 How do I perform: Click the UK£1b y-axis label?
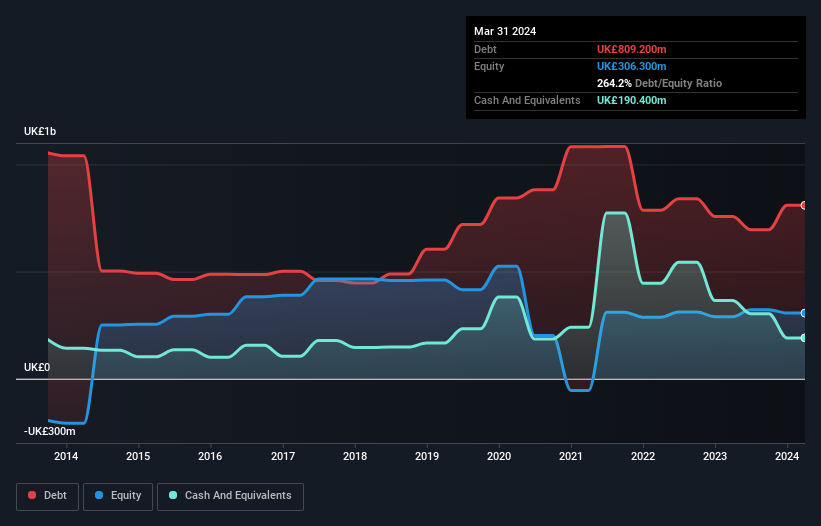[40, 131]
